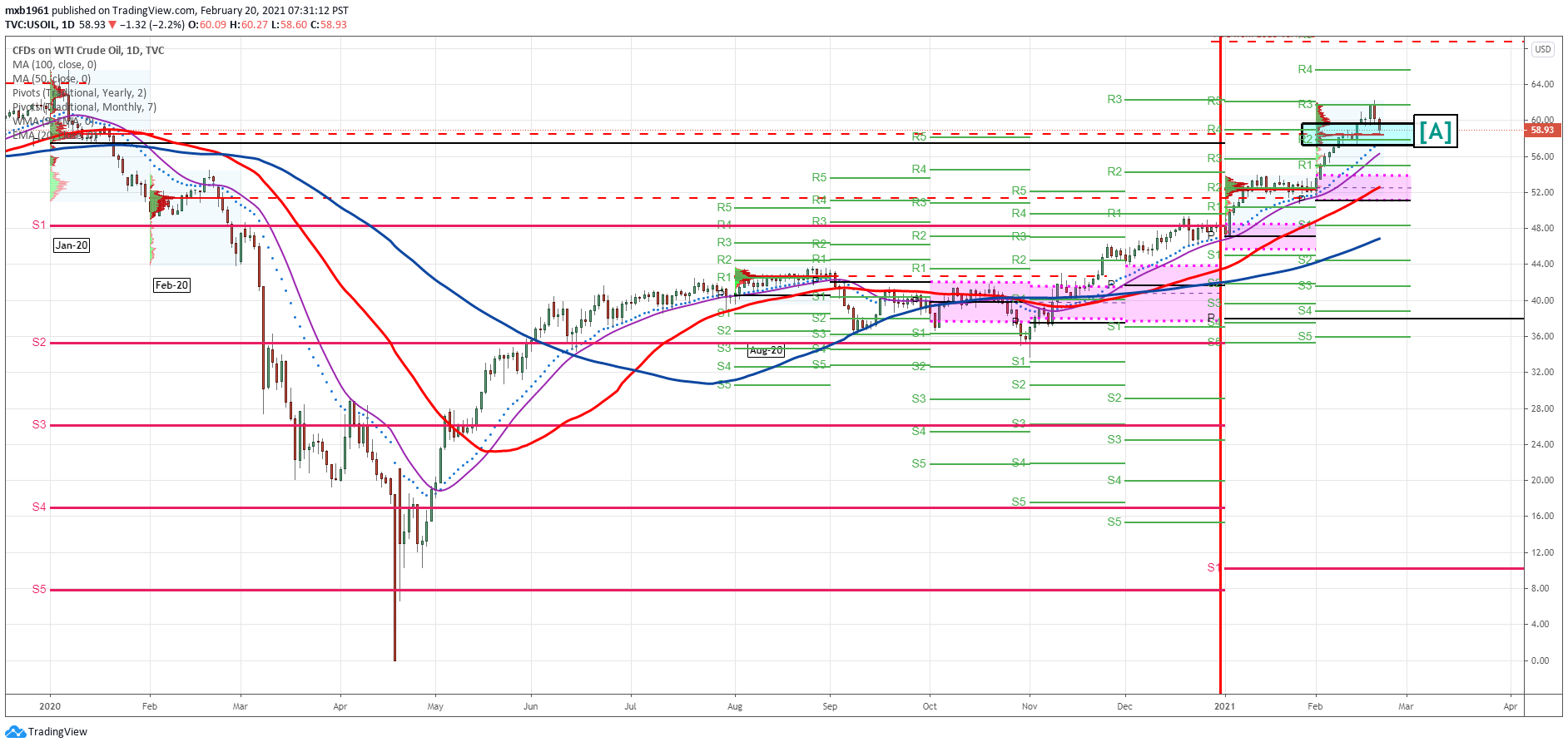Click the 64.00 price axis label
Viewport: 1568px width, 747px height.
tap(1542, 84)
